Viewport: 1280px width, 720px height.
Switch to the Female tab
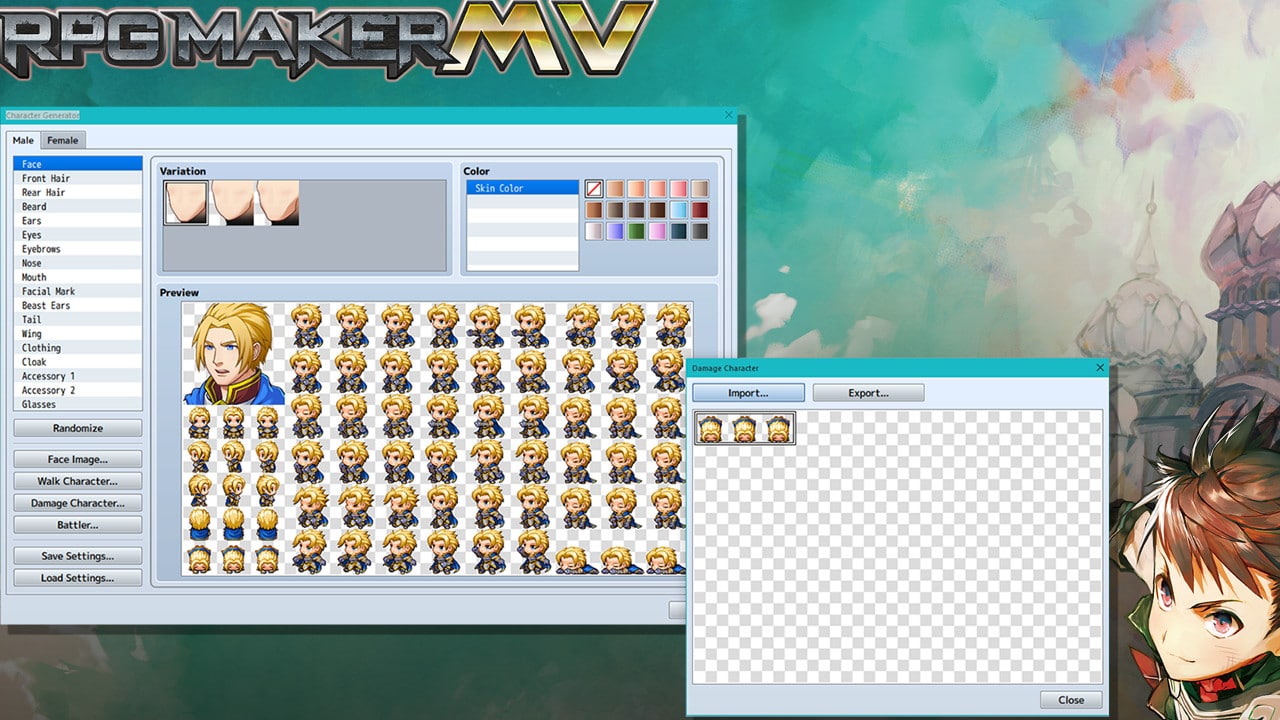tap(63, 141)
